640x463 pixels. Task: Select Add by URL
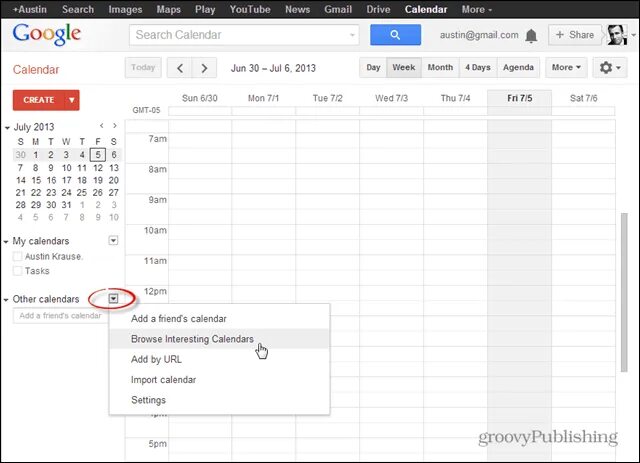tap(219, 359)
